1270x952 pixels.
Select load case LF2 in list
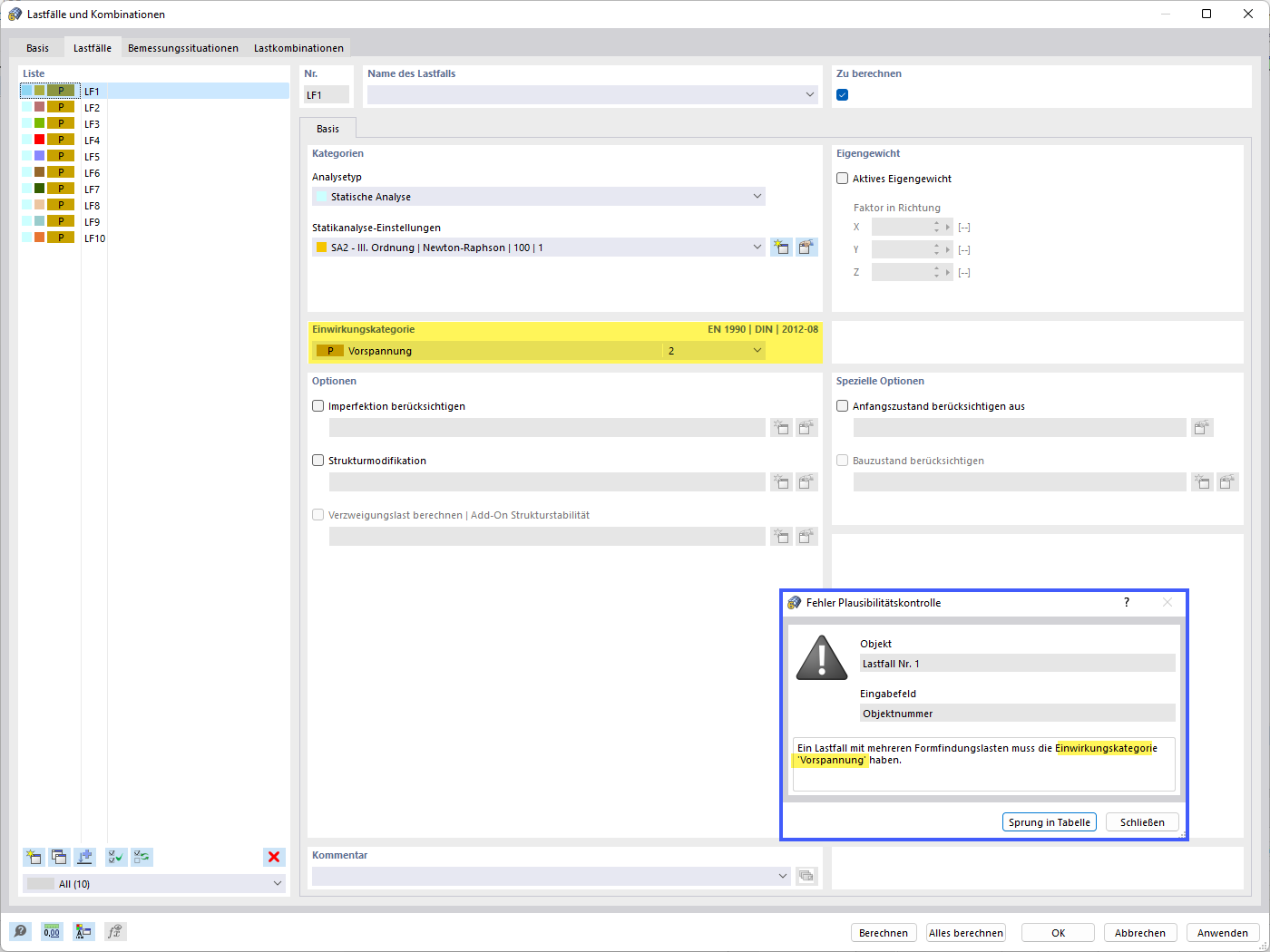(x=154, y=107)
